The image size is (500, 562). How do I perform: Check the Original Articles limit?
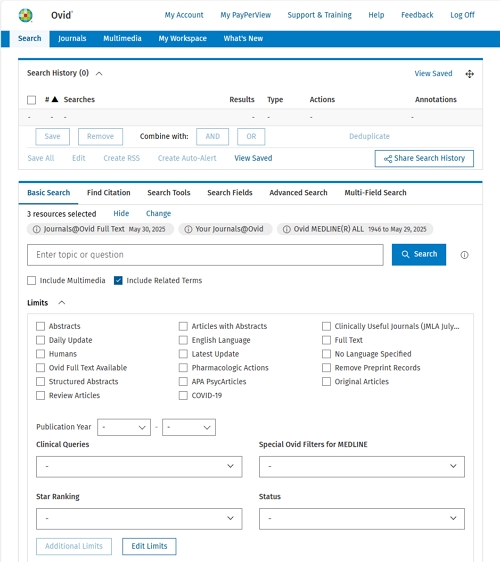point(326,381)
